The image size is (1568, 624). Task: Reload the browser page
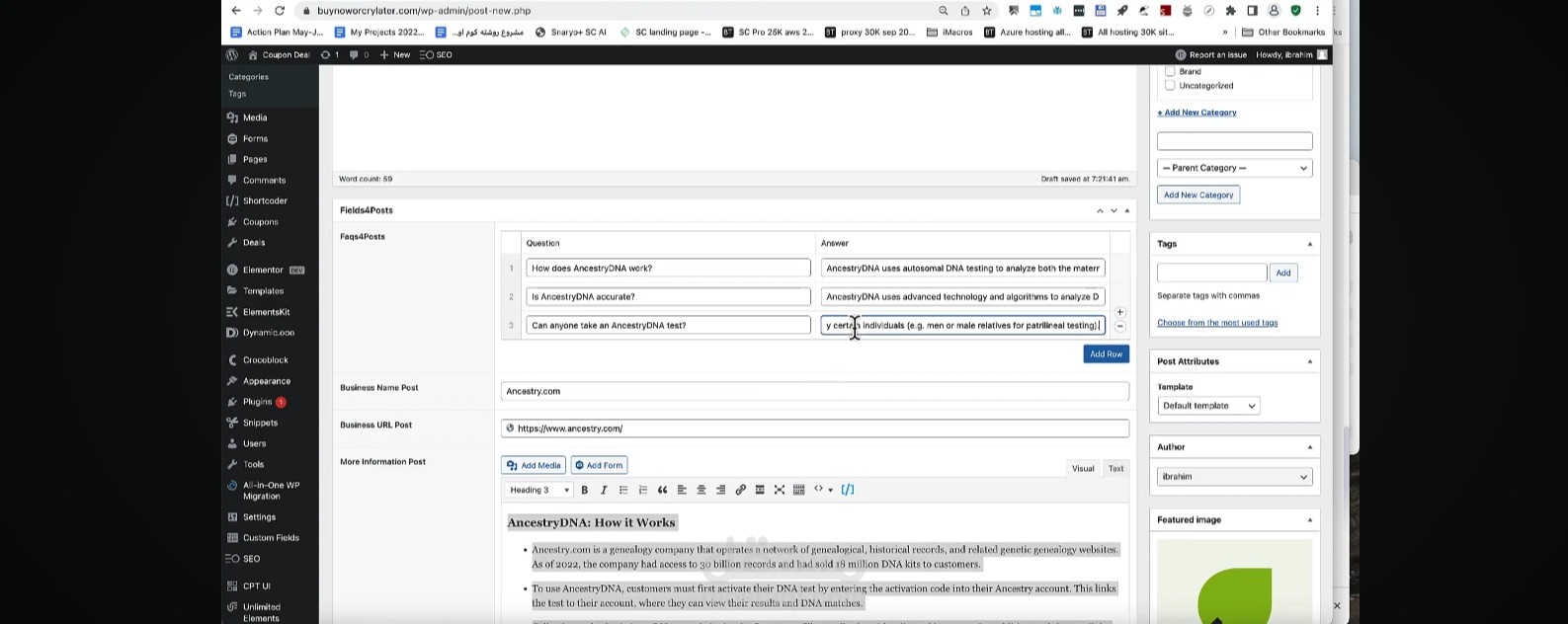point(280,11)
